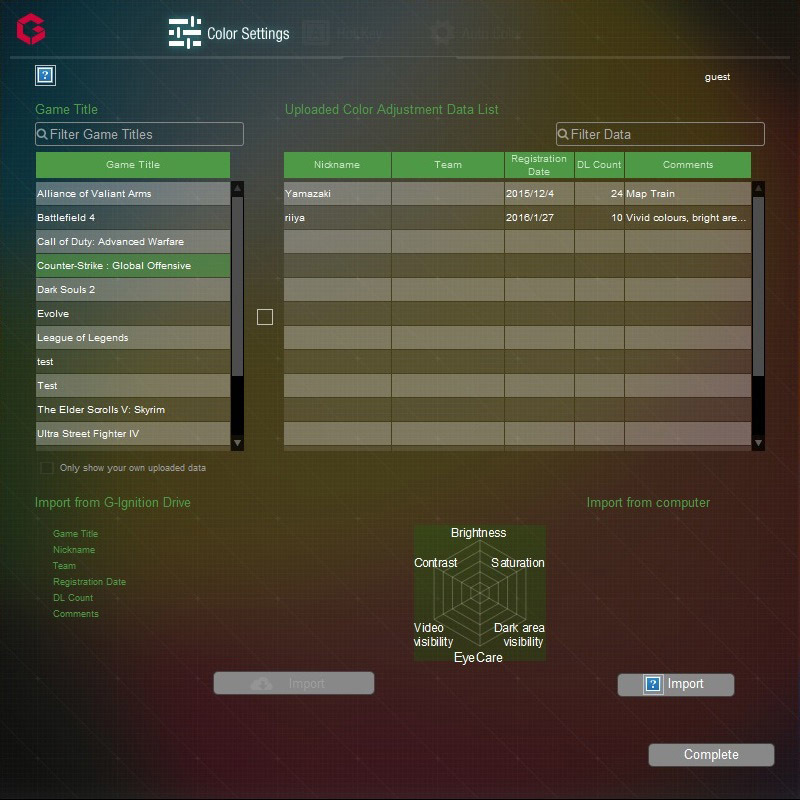The height and width of the screenshot is (800, 800).
Task: Click the 'Brightness' label on the radar chart
Action: 479,533
